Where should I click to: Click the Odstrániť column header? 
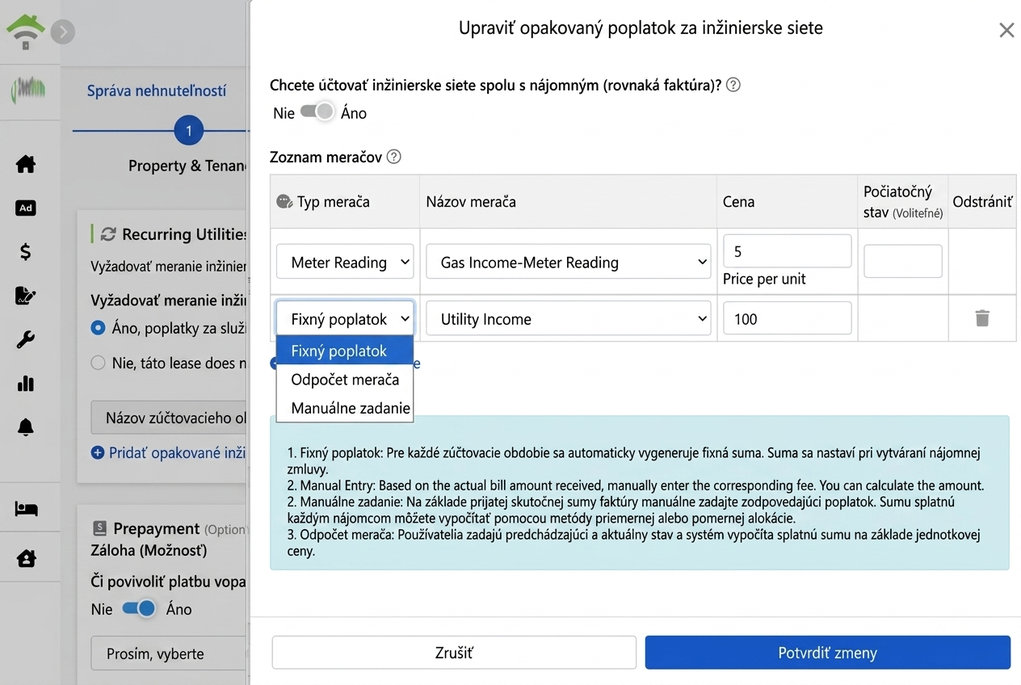(982, 202)
